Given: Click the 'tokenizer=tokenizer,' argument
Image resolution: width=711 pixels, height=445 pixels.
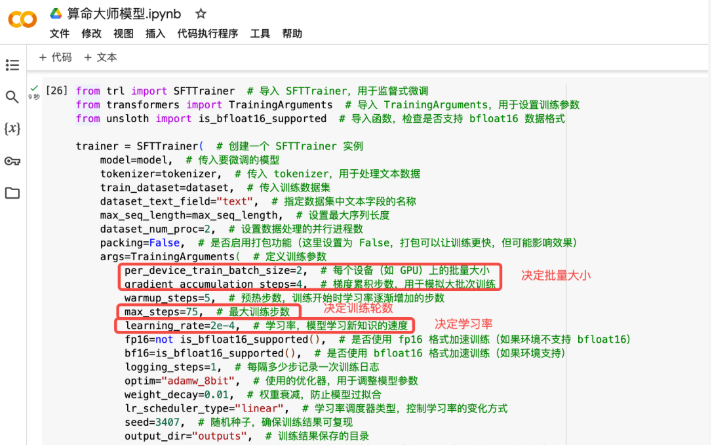Looking at the screenshot, I should point(161,174).
